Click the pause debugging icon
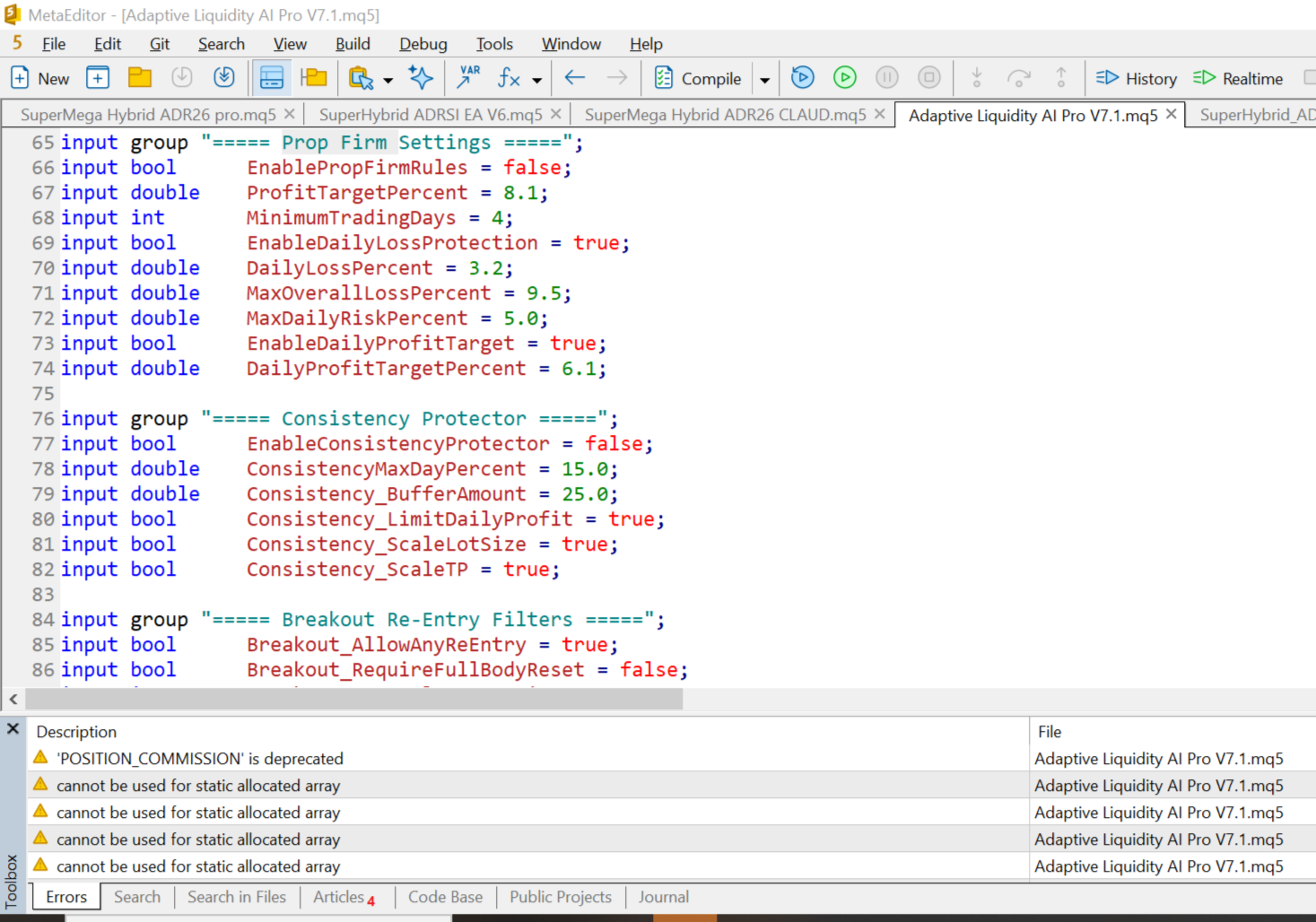 [x=887, y=78]
